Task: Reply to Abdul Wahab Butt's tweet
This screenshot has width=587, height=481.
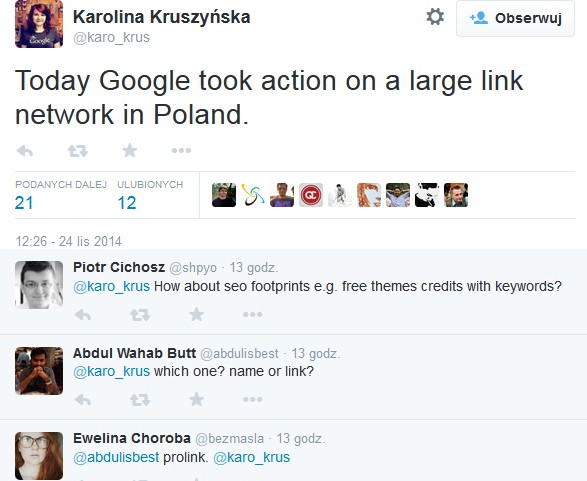Action: [83, 400]
